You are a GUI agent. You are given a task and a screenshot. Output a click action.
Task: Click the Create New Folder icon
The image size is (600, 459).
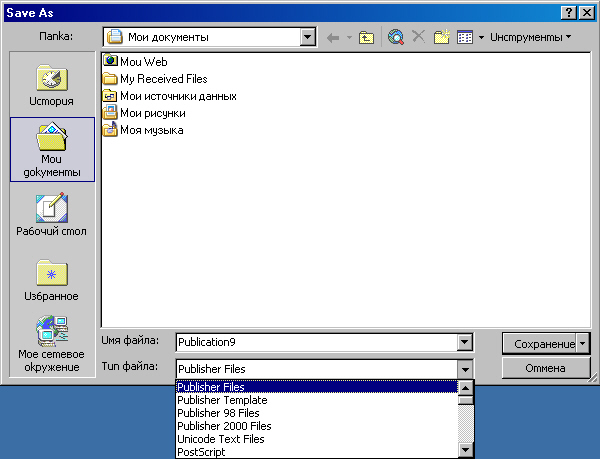[441, 37]
